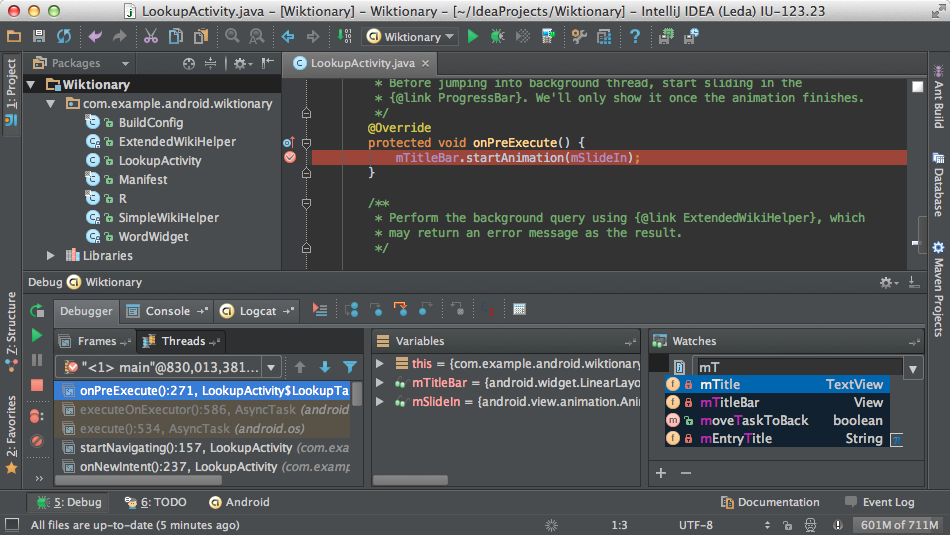Screen dimensions: 950x535
Task: Click the Save All toolbar icon
Action: pos(39,36)
